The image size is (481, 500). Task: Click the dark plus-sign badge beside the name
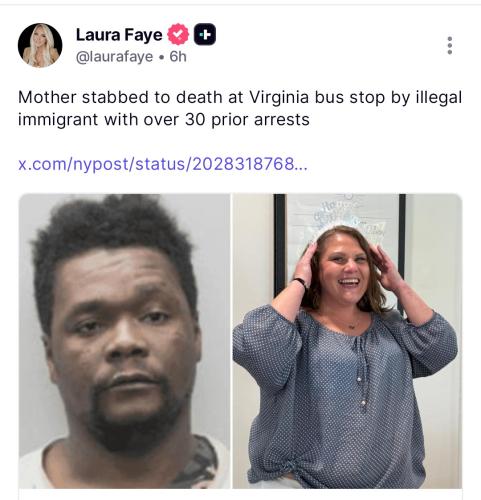(x=205, y=34)
